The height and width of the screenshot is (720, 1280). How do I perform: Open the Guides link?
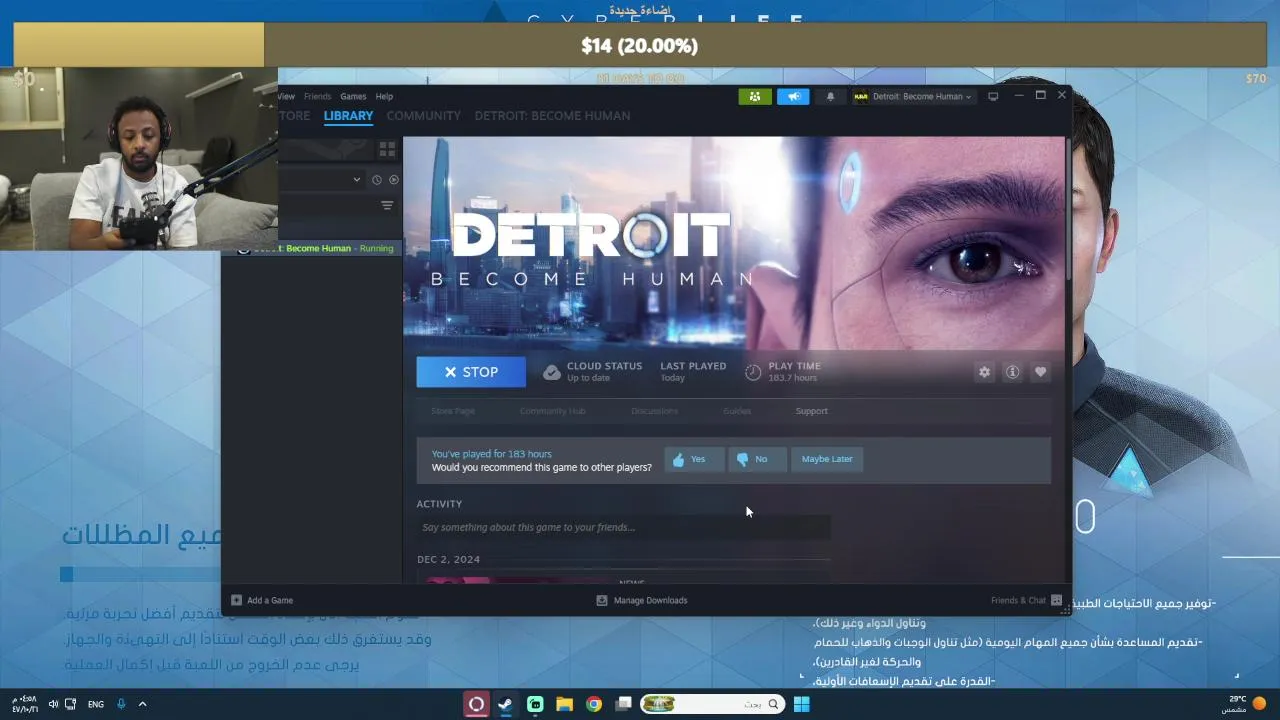[x=737, y=411]
